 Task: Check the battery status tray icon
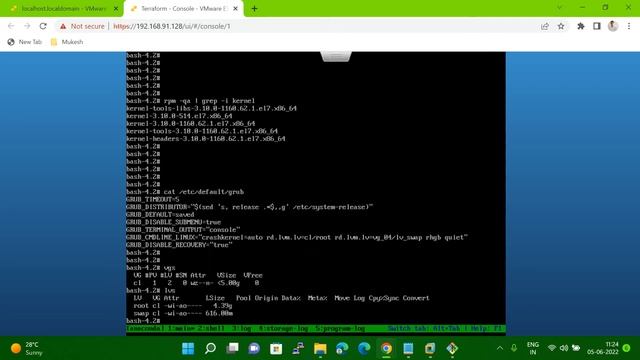point(576,348)
